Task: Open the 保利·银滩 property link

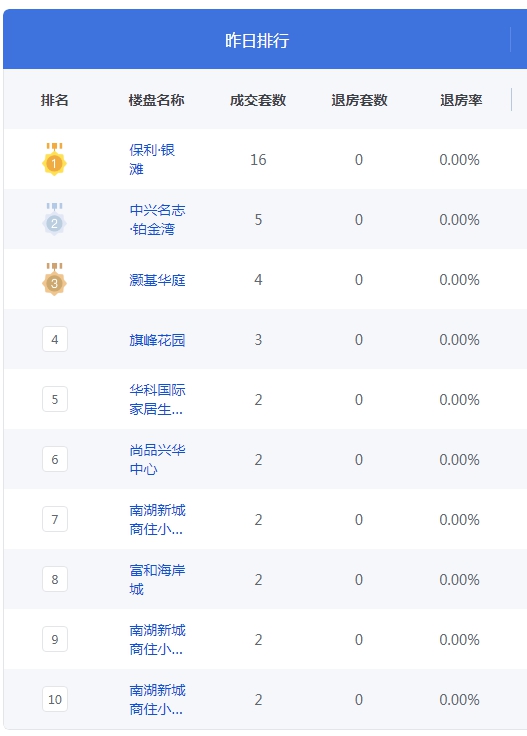Action: (152, 160)
